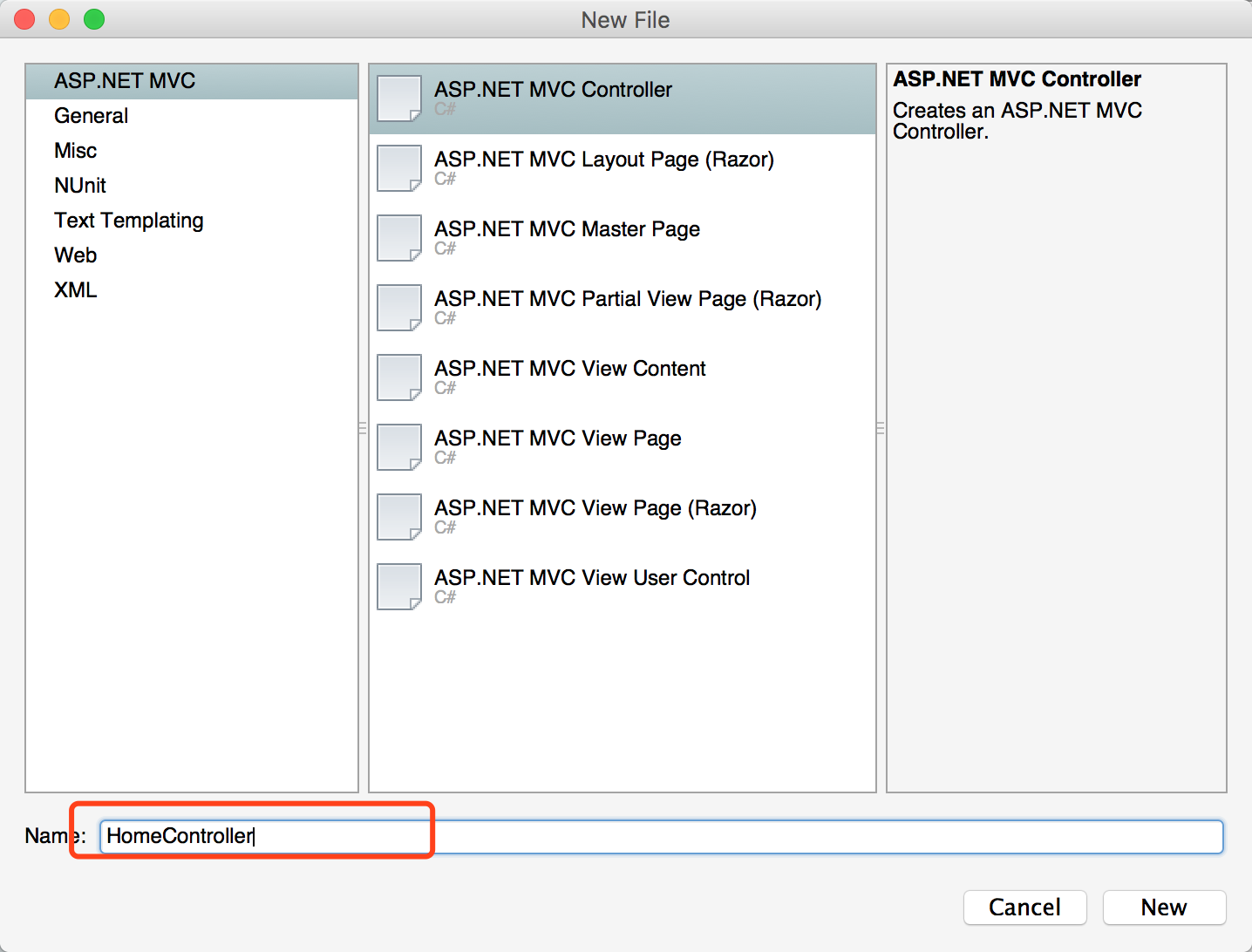Select ASP.NET MVC Controller template text
The width and height of the screenshot is (1252, 952).
click(553, 90)
